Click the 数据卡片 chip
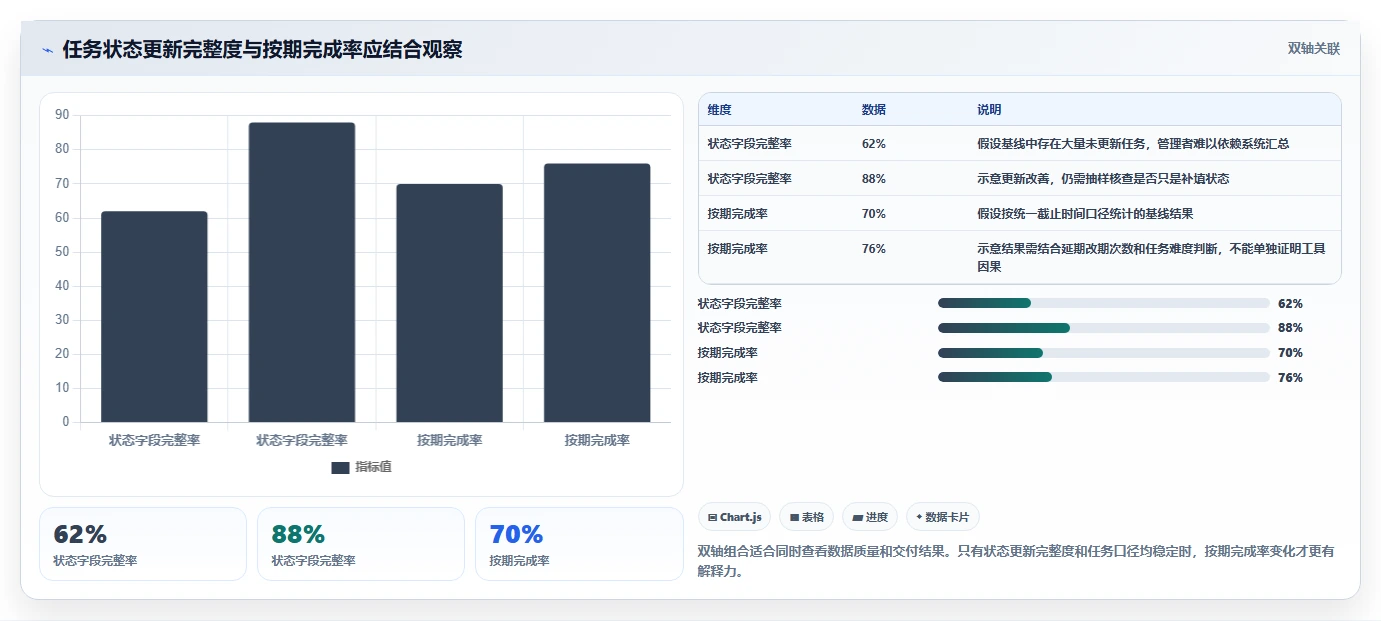Image resolution: width=1381 pixels, height=621 pixels. (943, 517)
